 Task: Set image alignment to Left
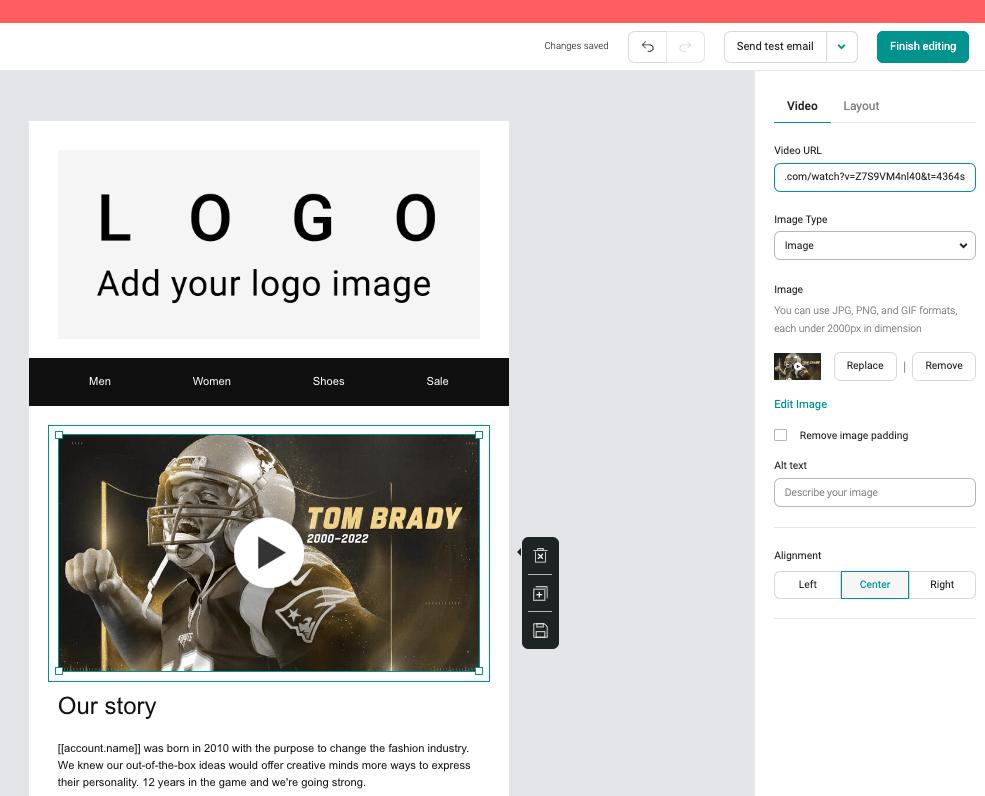(x=807, y=585)
